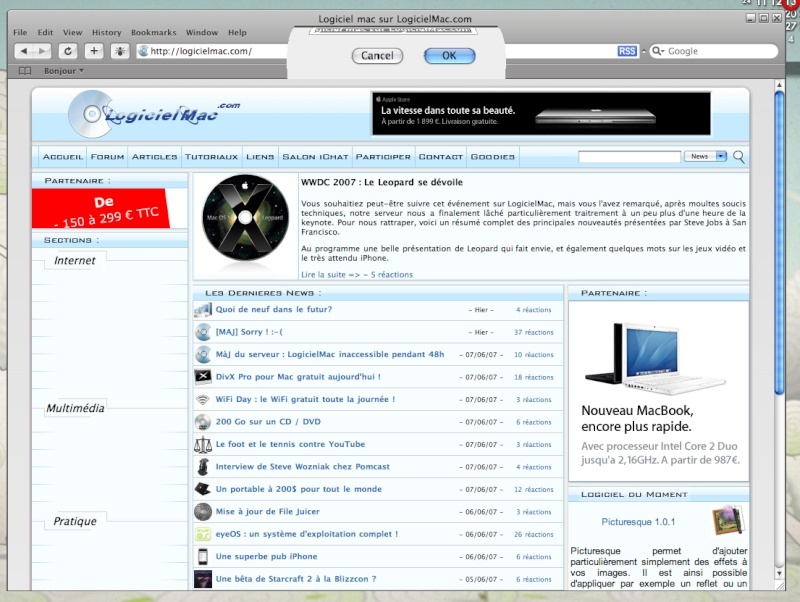
Task: Click the browser Forward arrow button
Action: (x=43, y=51)
